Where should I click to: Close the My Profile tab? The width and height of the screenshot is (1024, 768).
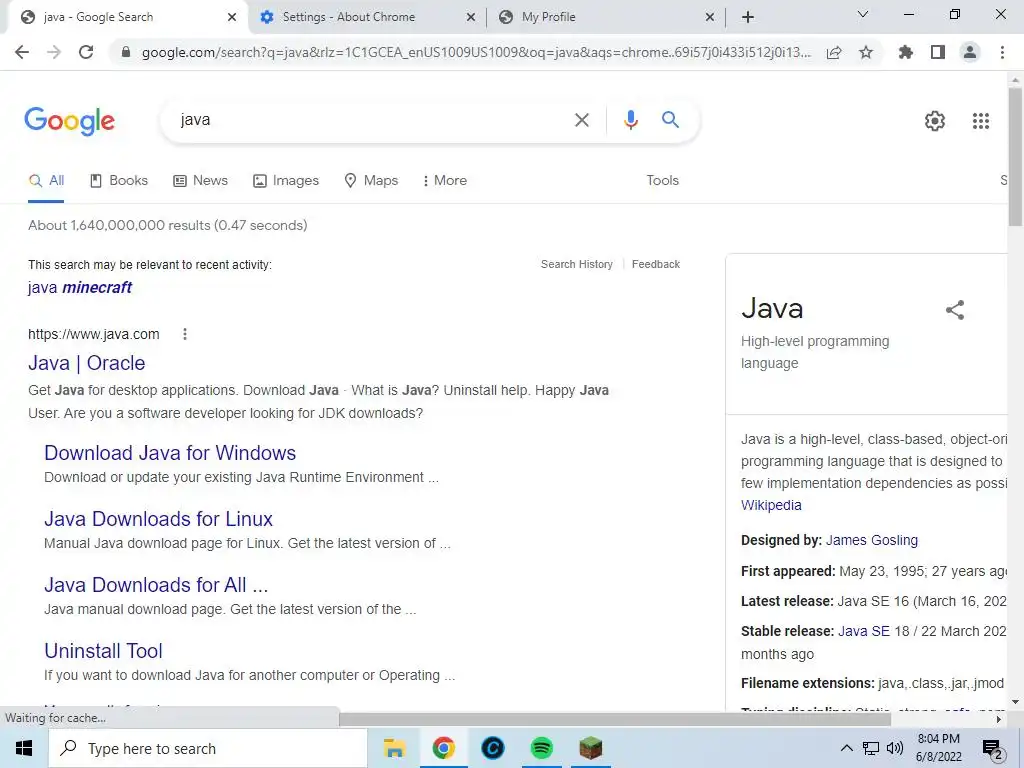pos(710,17)
